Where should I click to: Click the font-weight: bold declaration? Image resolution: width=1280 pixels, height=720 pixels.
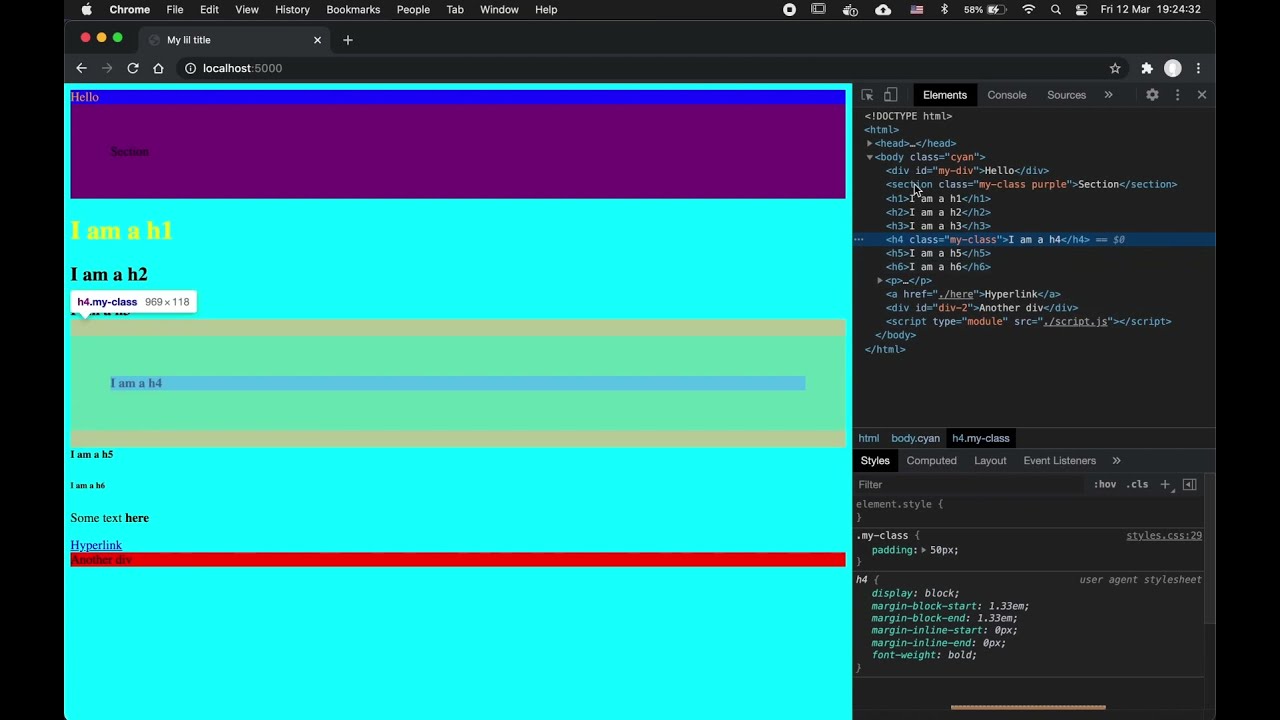[x=924, y=655]
